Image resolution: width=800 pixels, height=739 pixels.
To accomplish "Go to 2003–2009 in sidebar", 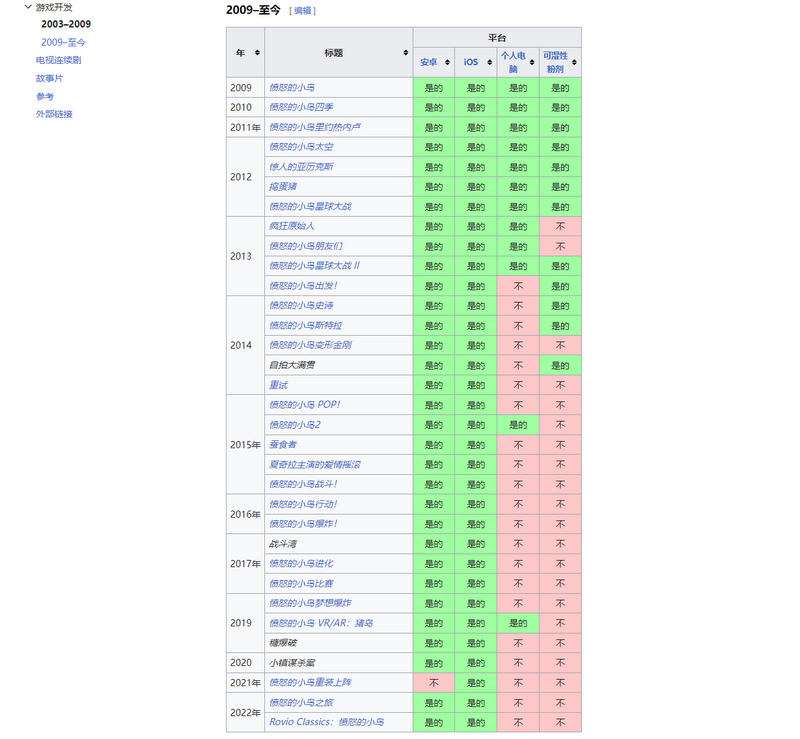I will tap(66, 24).
